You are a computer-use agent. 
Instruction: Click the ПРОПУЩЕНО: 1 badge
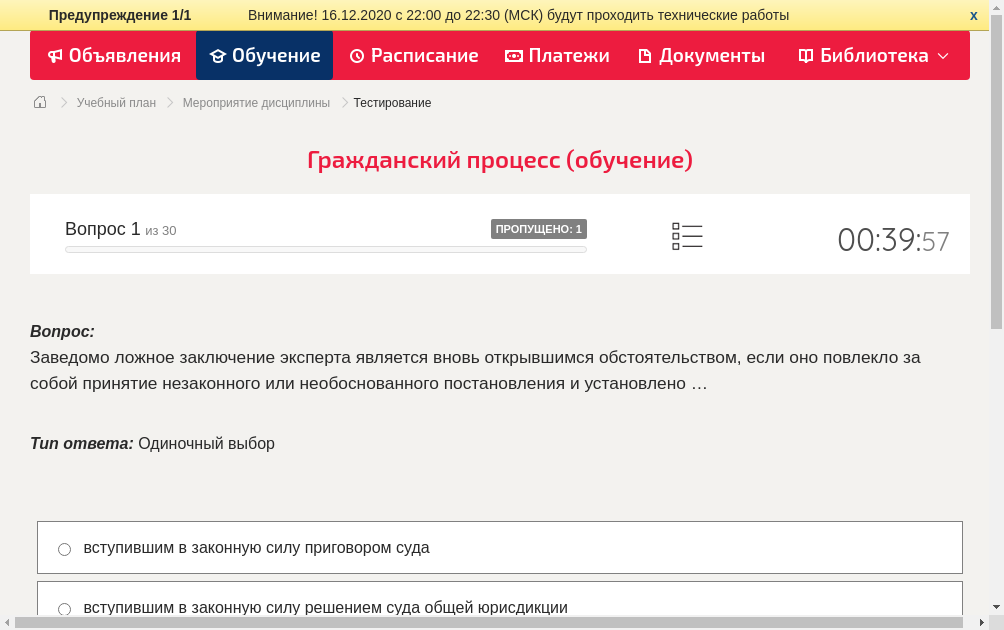tap(539, 228)
